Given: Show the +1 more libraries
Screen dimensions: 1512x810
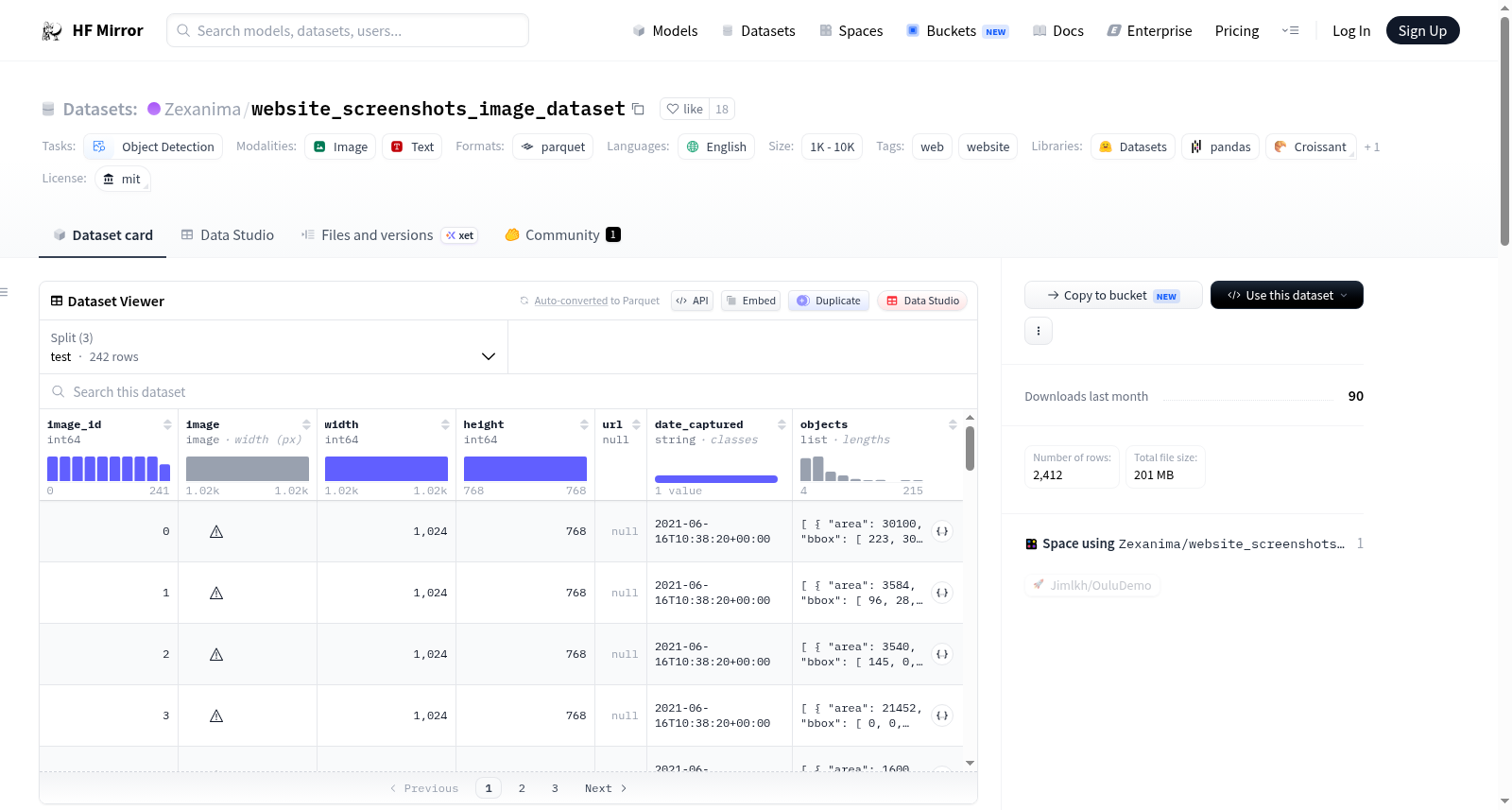Looking at the screenshot, I should point(1372,146).
